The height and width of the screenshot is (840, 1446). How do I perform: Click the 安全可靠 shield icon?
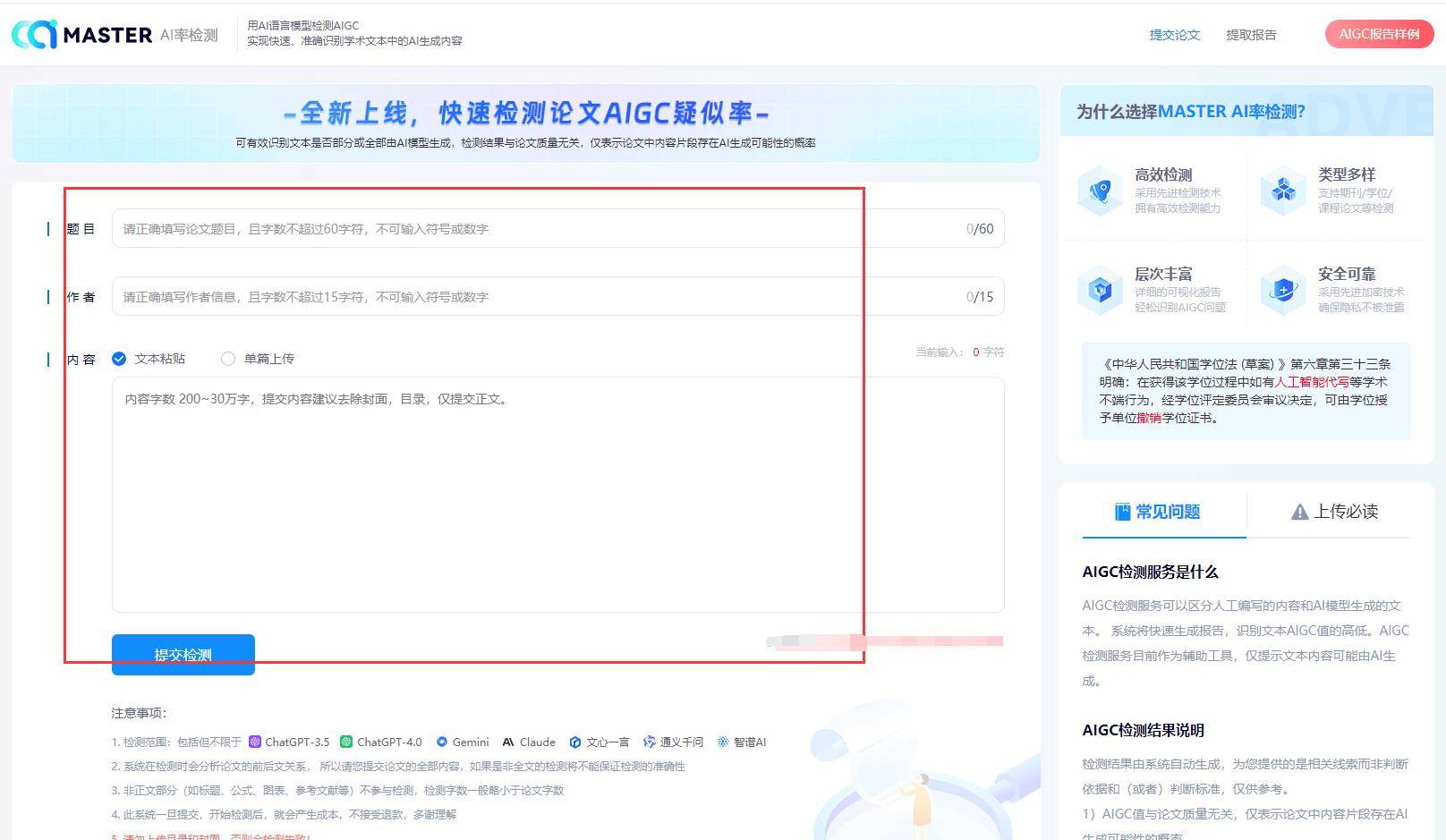[1283, 290]
